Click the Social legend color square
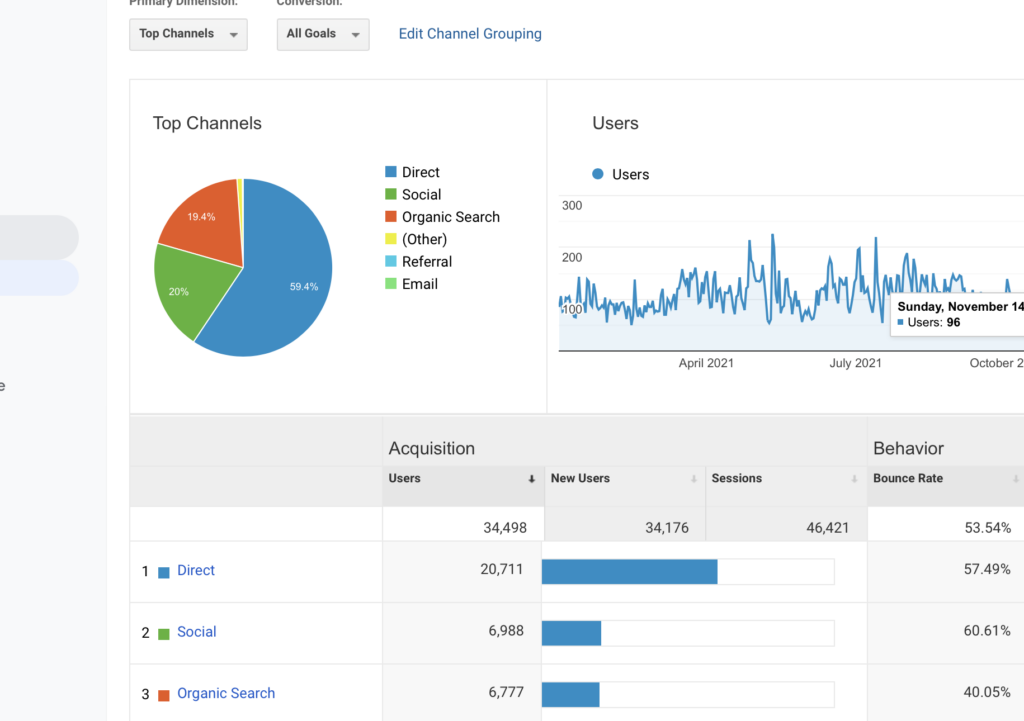The width and height of the screenshot is (1024, 721). point(391,194)
